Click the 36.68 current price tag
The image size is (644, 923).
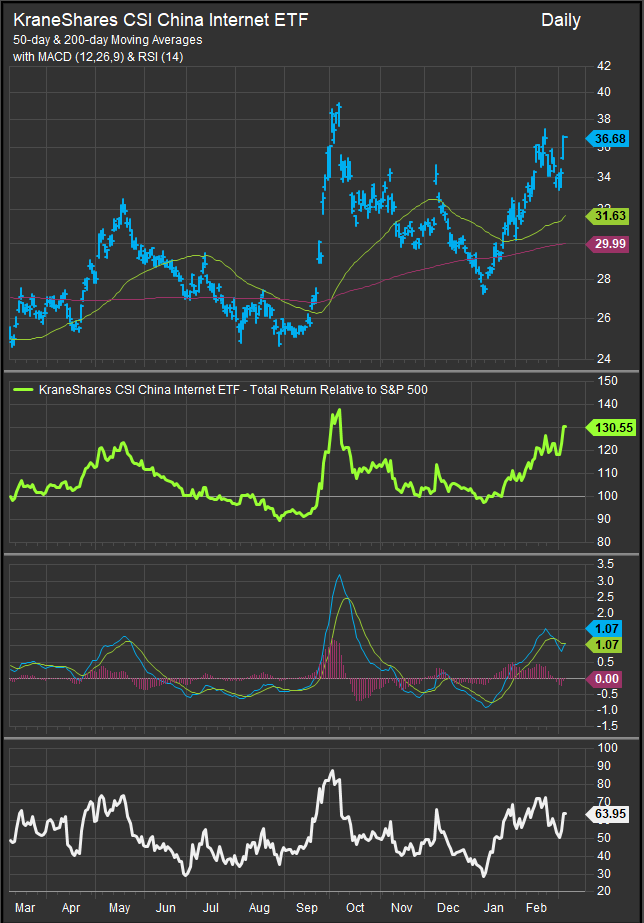tap(608, 139)
